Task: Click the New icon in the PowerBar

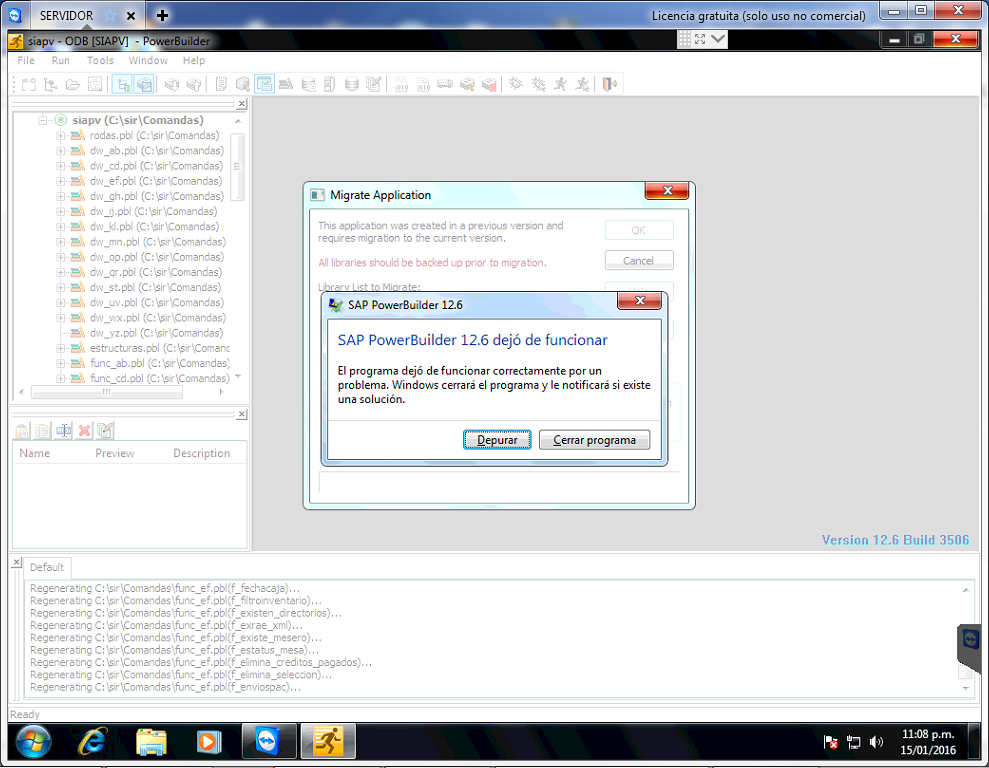Action: coord(29,84)
